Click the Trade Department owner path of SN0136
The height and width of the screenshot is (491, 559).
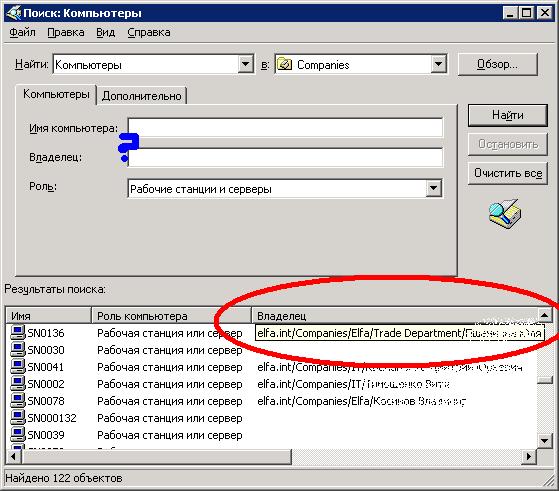400,333
